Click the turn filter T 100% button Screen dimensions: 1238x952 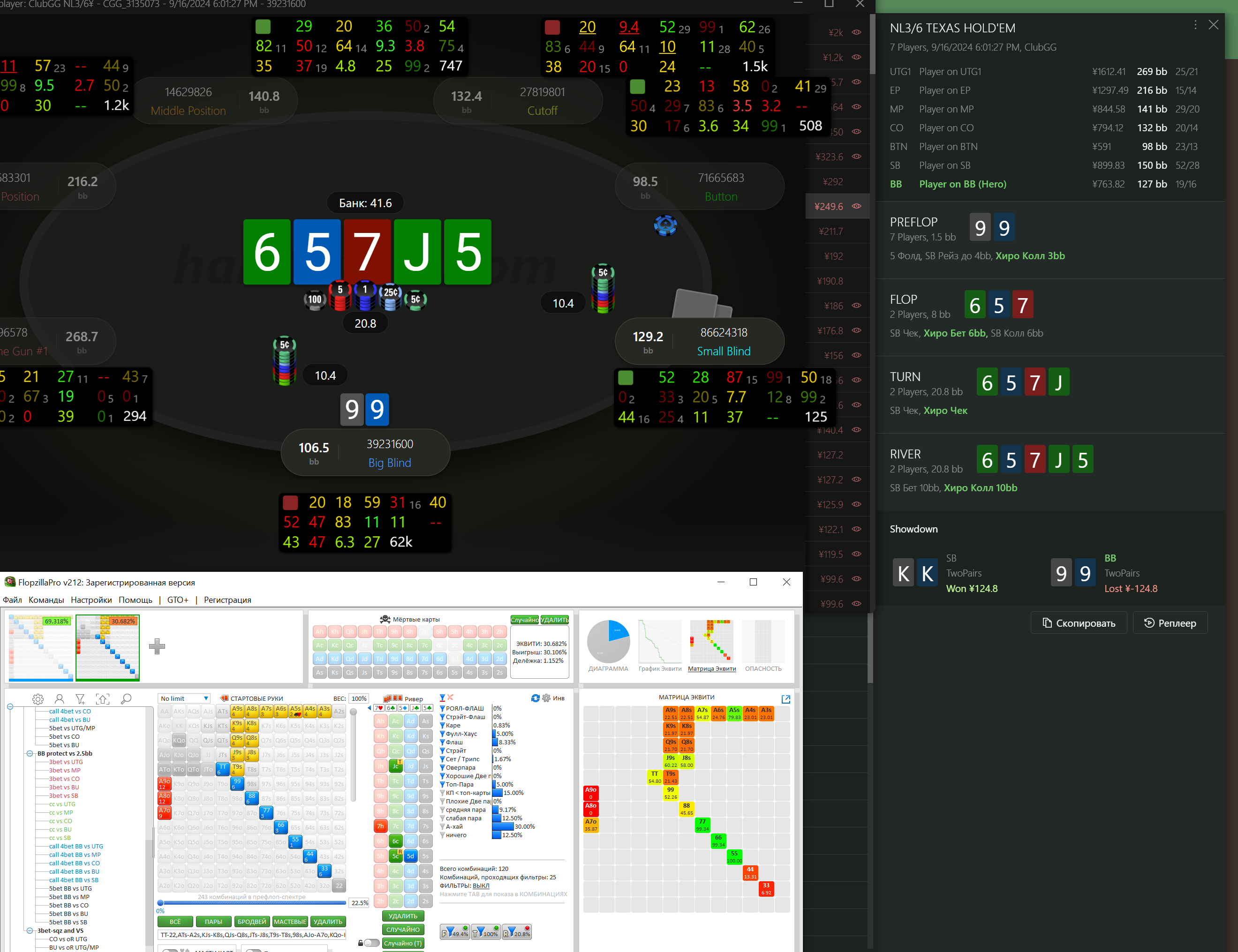[x=485, y=933]
